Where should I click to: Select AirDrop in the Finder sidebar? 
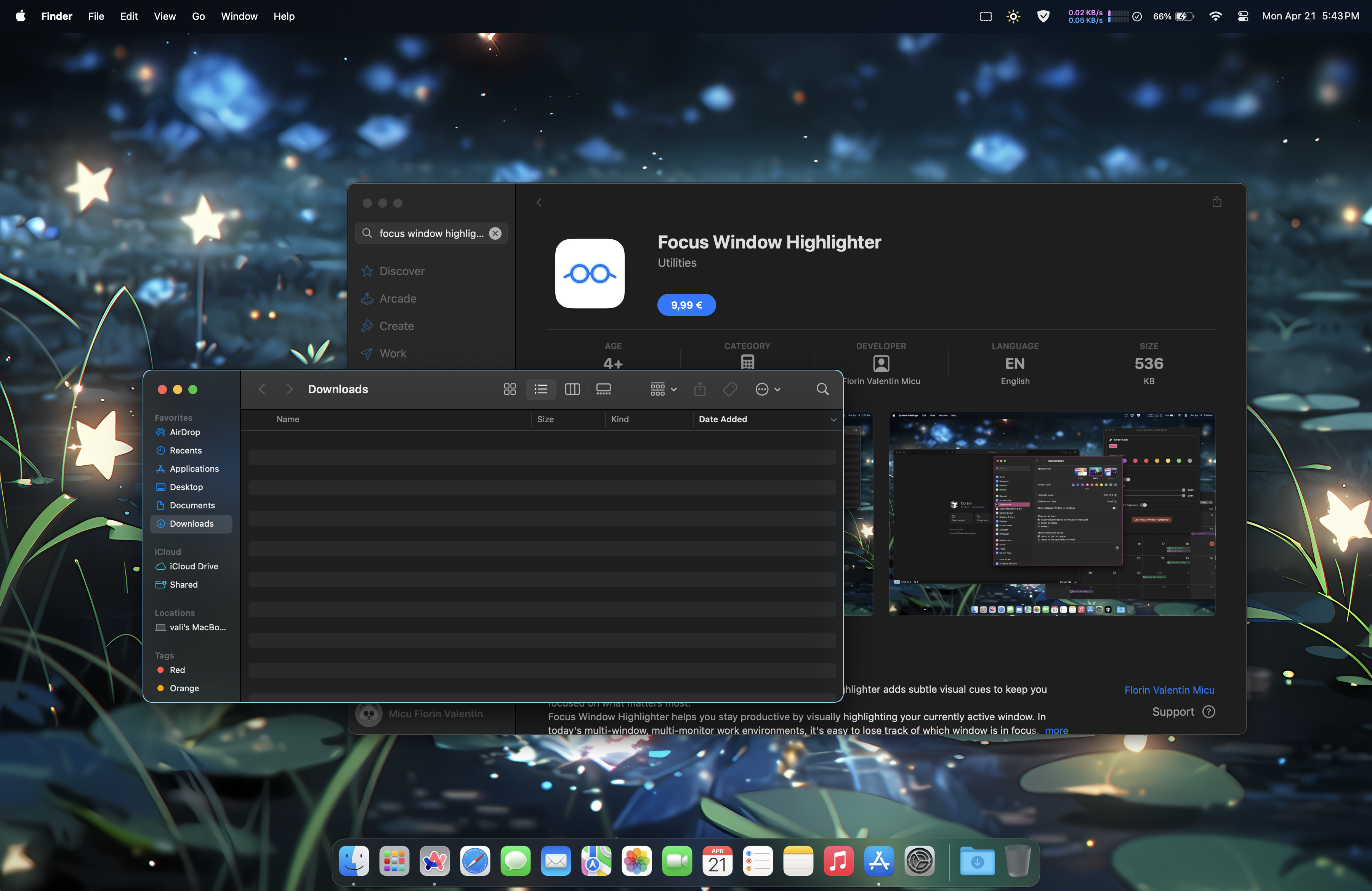191,432
